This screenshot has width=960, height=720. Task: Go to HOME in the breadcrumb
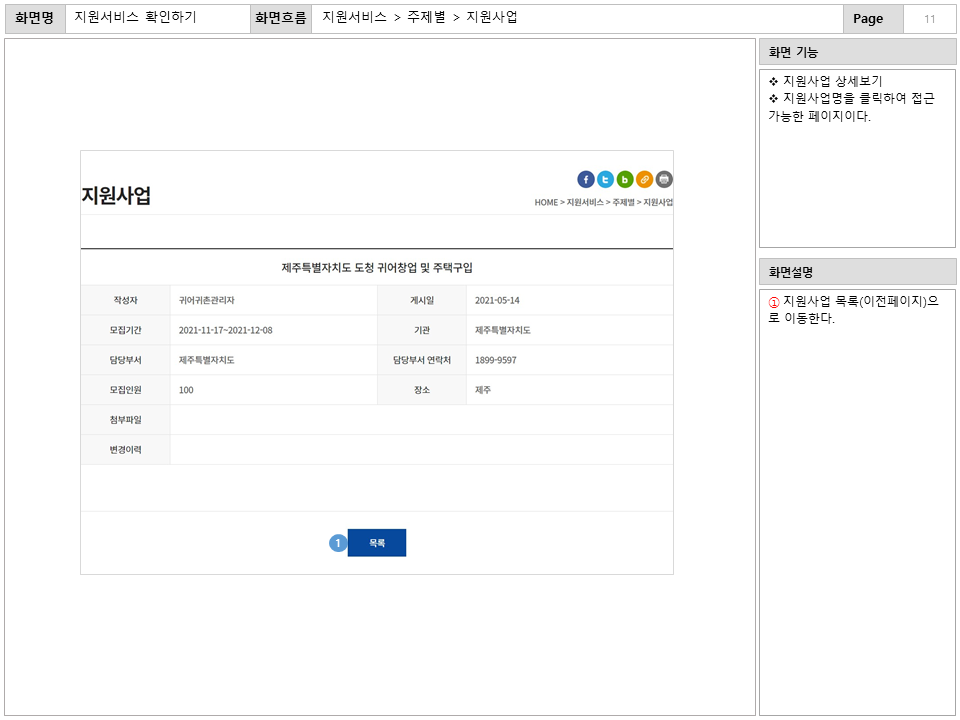click(545, 202)
